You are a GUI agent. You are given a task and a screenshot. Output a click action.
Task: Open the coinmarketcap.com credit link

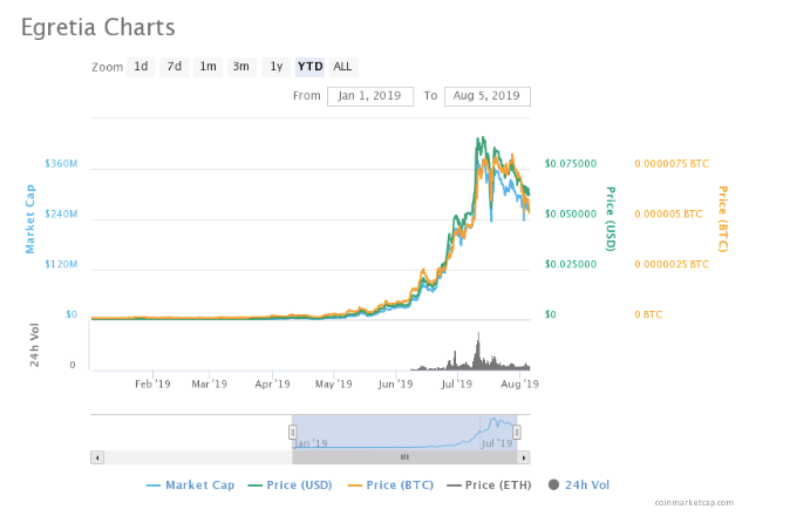[694, 503]
